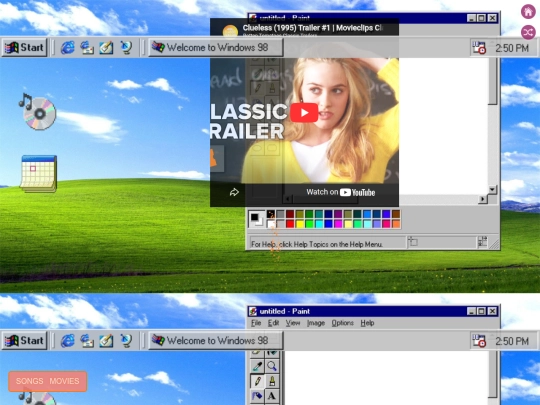Click the canvas scroll right arrow
Image resolution: width=540 pixels, height=405 pixels.
(x=482, y=199)
